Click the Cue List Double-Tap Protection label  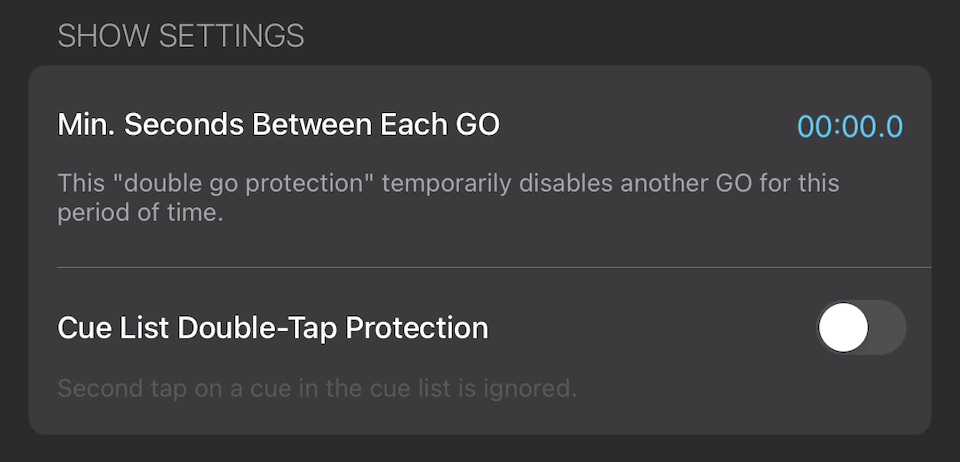pos(273,327)
